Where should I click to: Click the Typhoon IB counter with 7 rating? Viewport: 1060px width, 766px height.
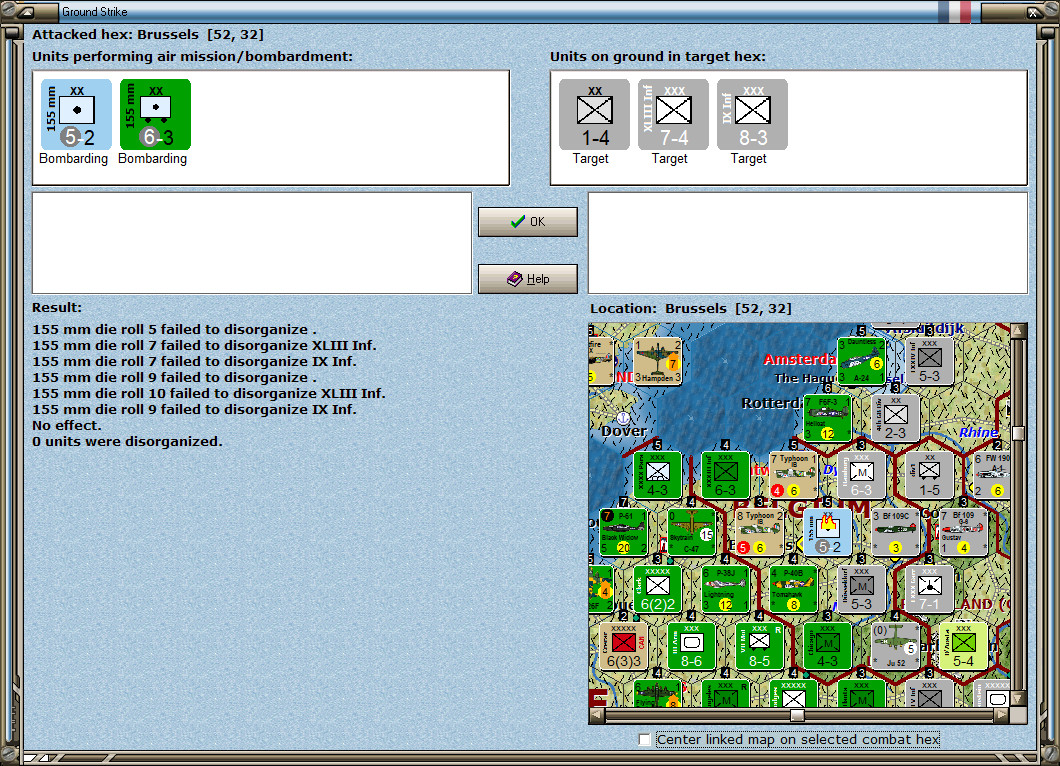[x=793, y=475]
